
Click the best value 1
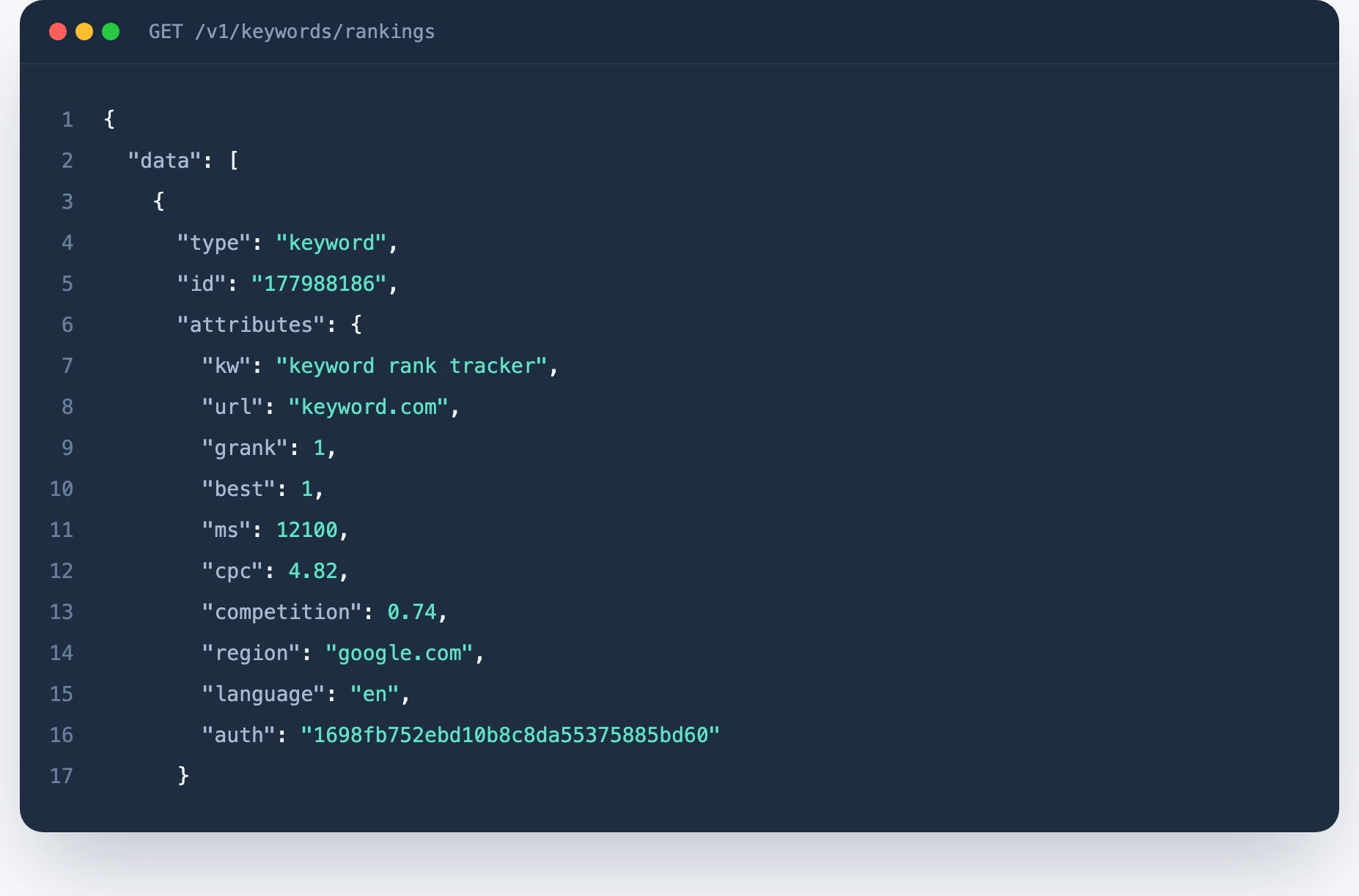(307, 489)
